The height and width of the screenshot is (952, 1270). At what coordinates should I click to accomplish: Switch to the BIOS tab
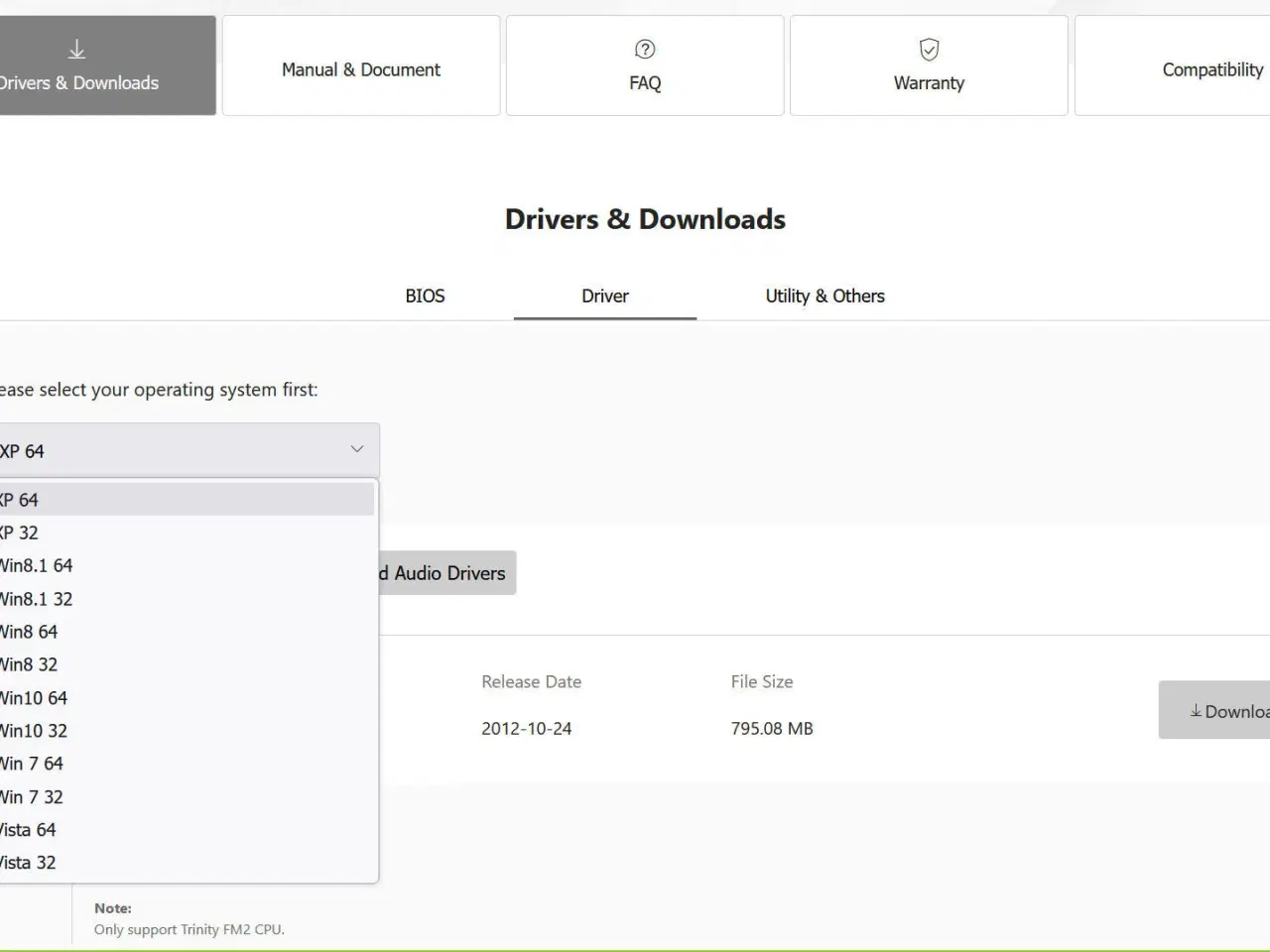(425, 296)
